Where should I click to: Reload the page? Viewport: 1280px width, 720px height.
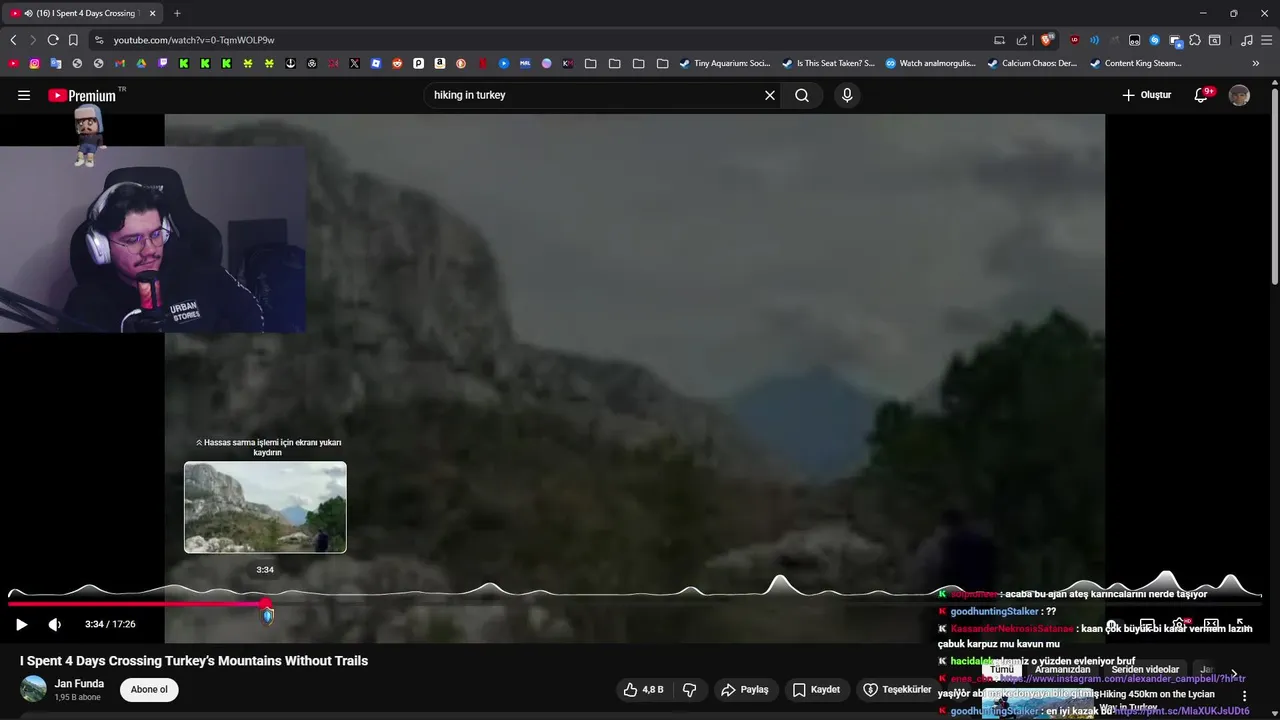click(x=53, y=40)
